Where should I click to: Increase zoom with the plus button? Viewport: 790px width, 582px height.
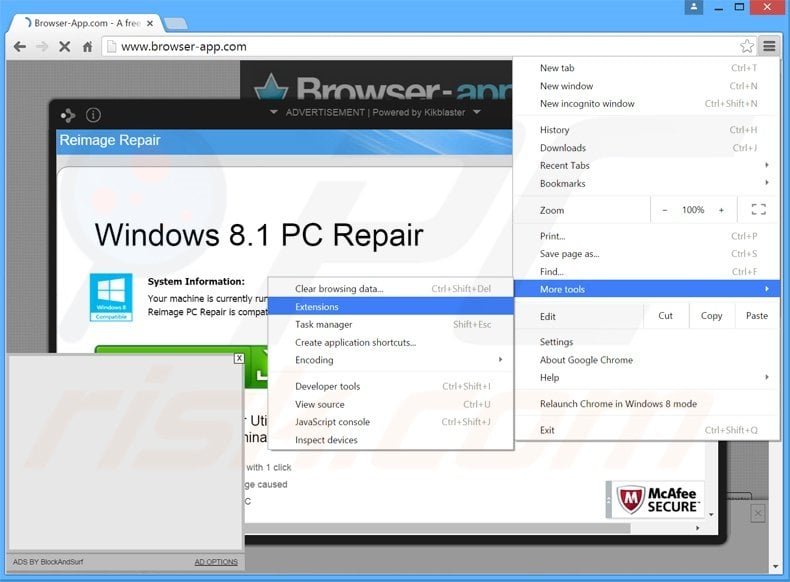click(x=721, y=210)
